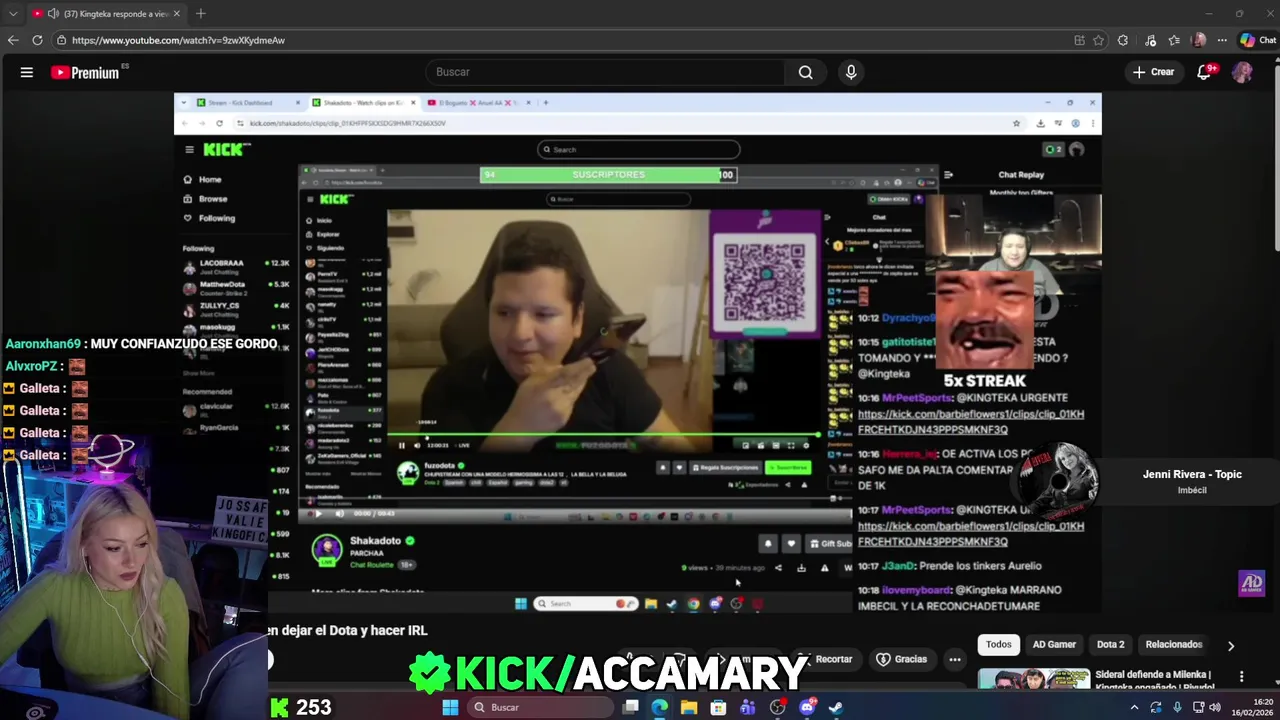Open Copilot Chat sidebar
Image resolution: width=1280 pixels, height=720 pixels.
click(x=1258, y=40)
